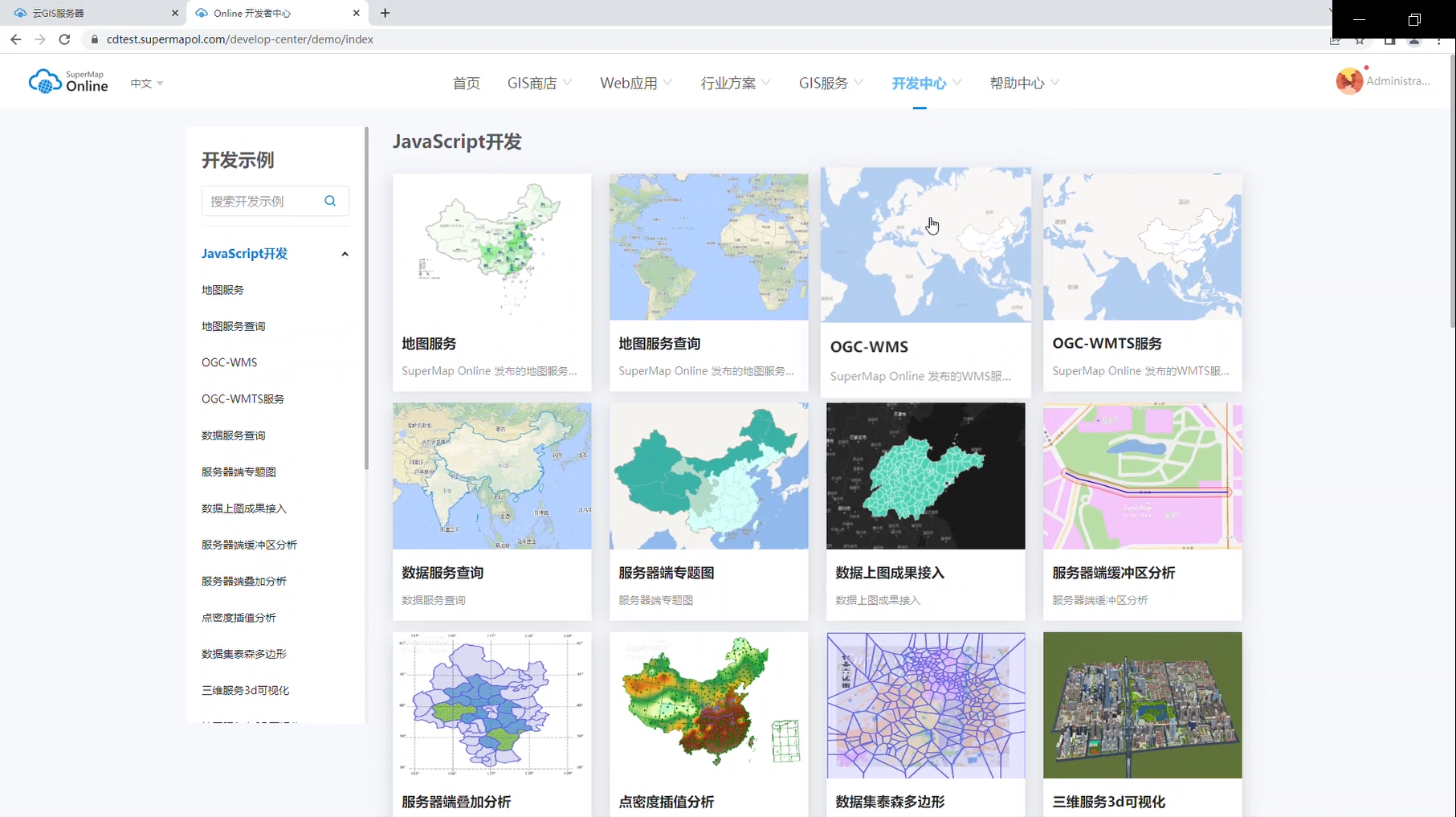Expand the 帮助中心 menu
The height and width of the screenshot is (817, 1456).
(1025, 83)
